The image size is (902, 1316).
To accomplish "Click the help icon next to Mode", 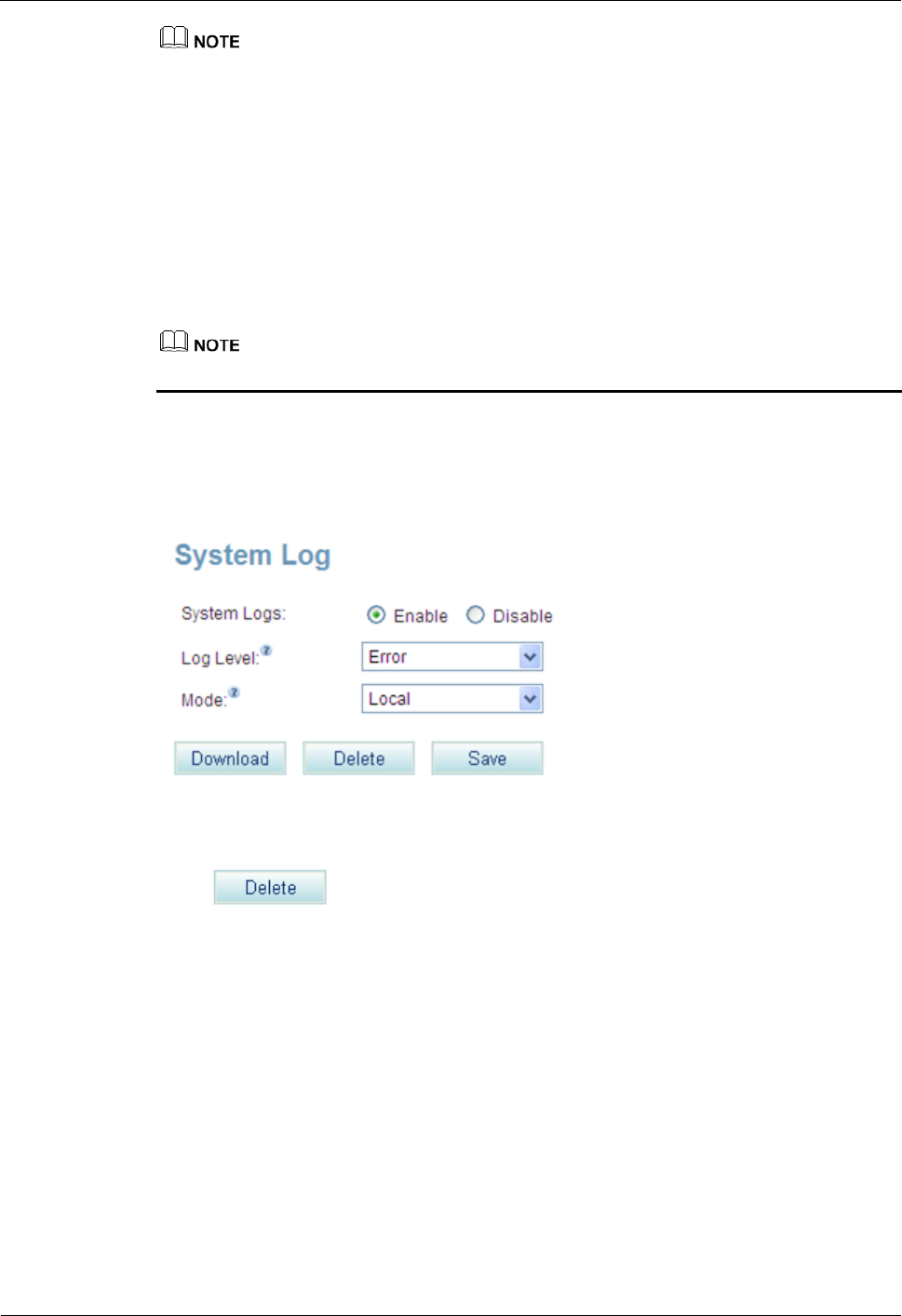I will [234, 692].
